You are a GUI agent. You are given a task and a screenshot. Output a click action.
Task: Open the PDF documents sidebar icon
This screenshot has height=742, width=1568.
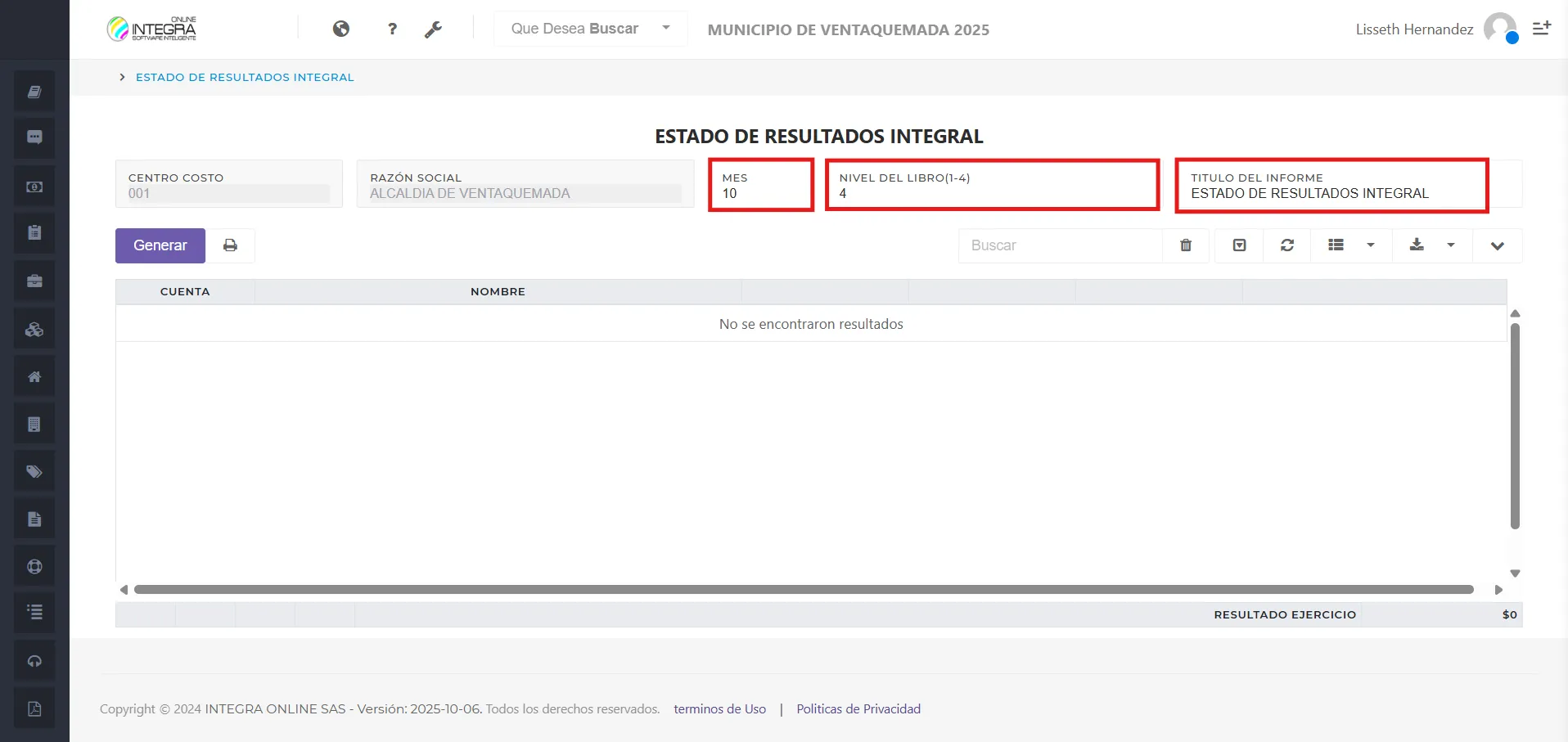[34, 708]
